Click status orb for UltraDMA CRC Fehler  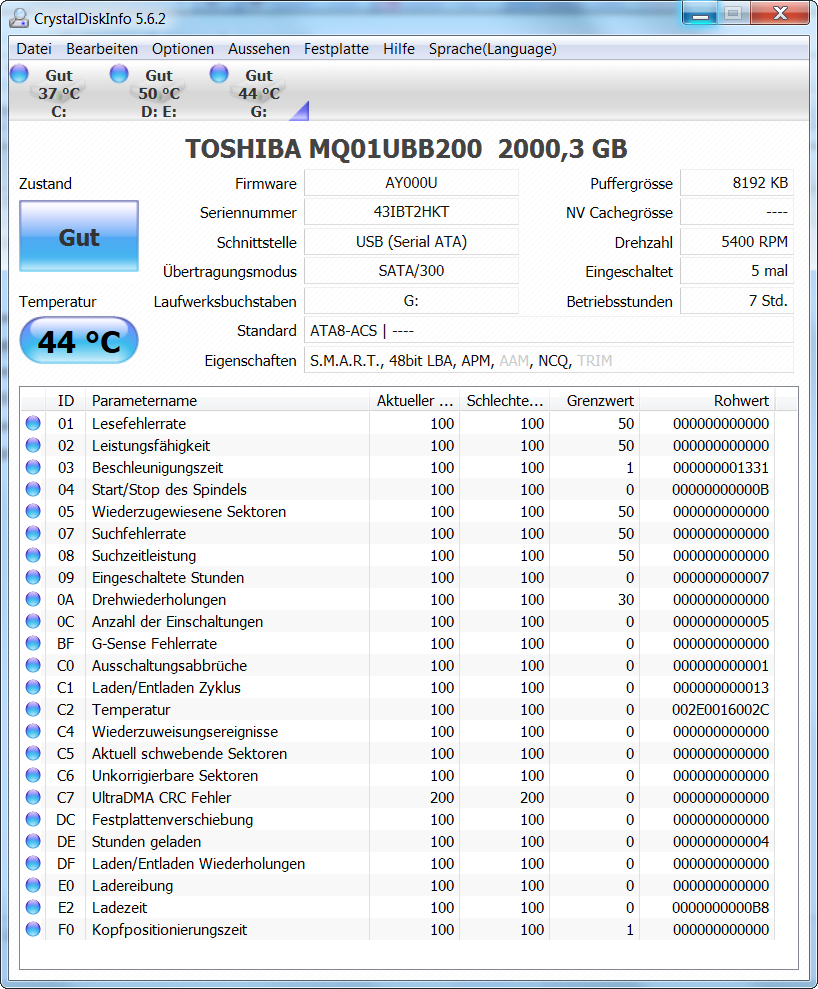click(x=33, y=797)
